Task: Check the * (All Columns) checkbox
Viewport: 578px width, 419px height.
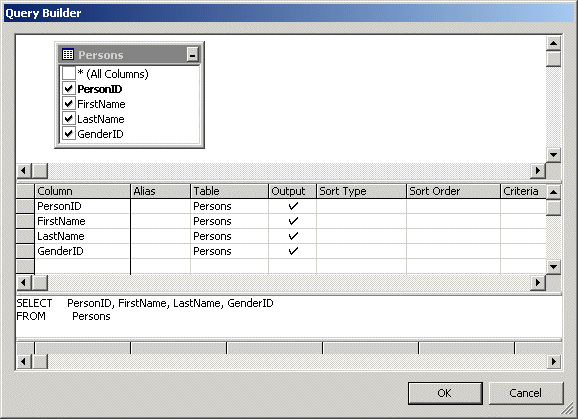Action: pos(69,73)
